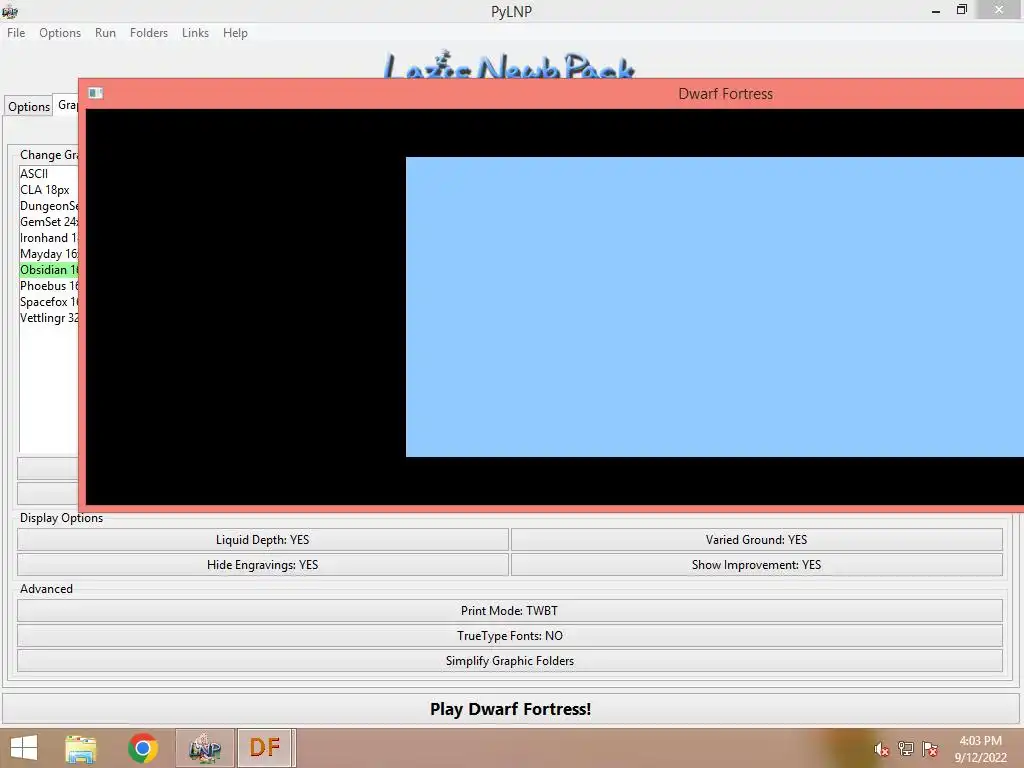Minimize the PyLNP window
The image size is (1024, 768).
[936, 10]
